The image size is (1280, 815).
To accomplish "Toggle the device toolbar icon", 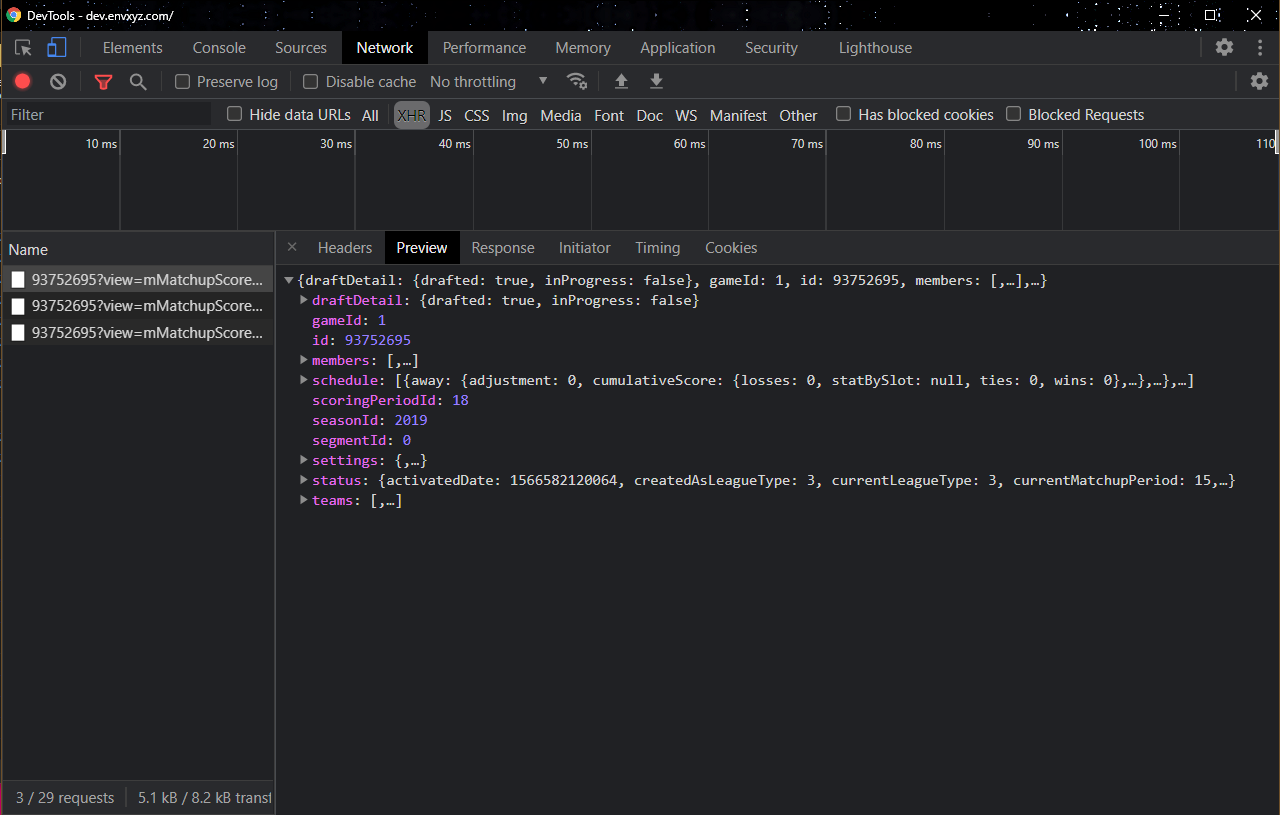I will [x=57, y=48].
